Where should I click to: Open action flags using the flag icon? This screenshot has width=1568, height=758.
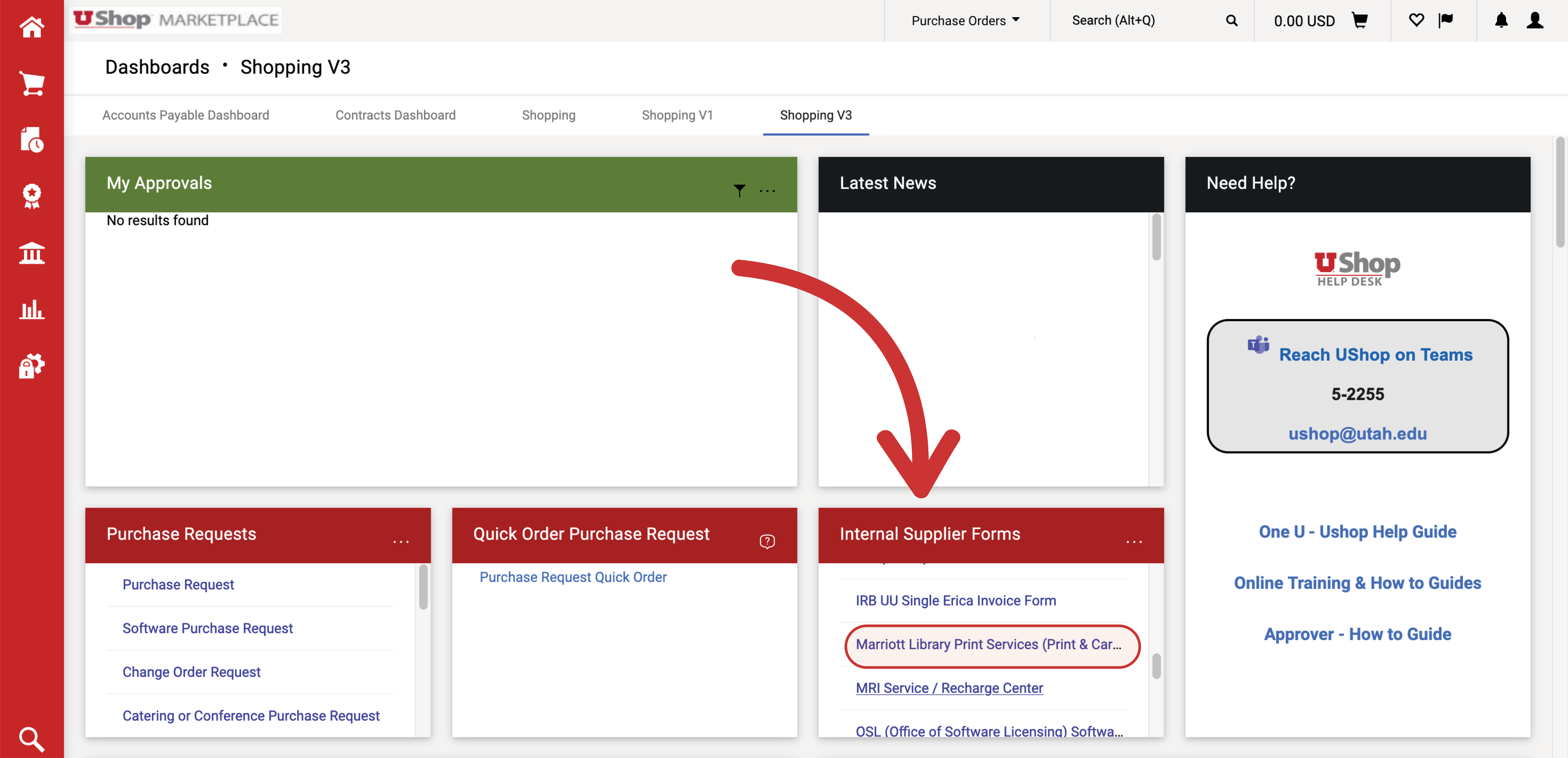pyautogui.click(x=1446, y=20)
